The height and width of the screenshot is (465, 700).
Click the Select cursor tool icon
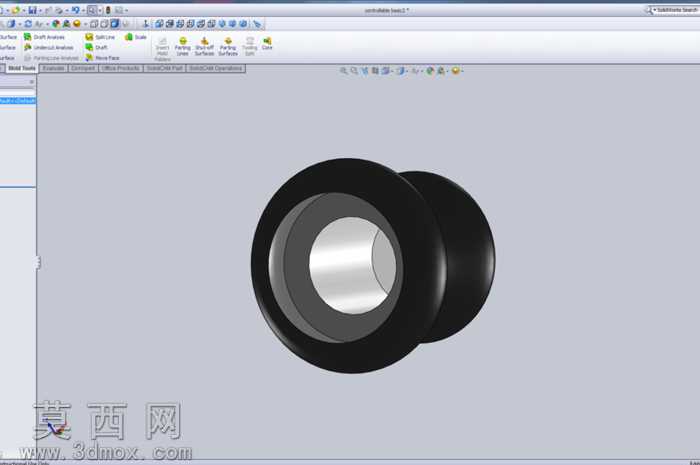coord(92,10)
